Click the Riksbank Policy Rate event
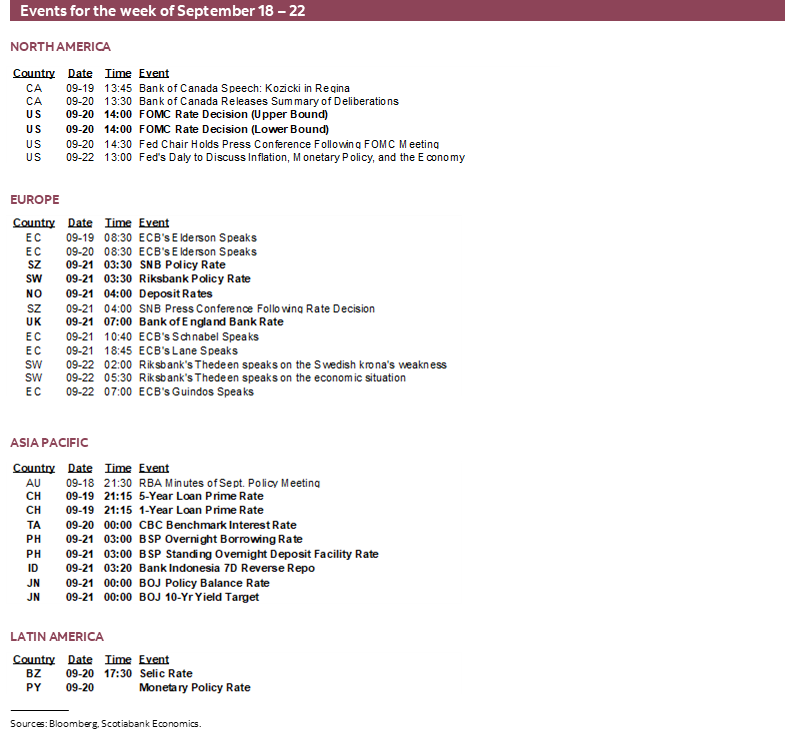Screen dimensions: 785x735 [195, 279]
